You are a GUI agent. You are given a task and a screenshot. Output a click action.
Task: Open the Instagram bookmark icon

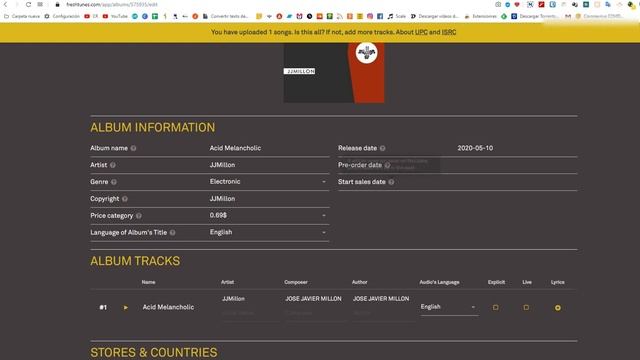pos(370,16)
